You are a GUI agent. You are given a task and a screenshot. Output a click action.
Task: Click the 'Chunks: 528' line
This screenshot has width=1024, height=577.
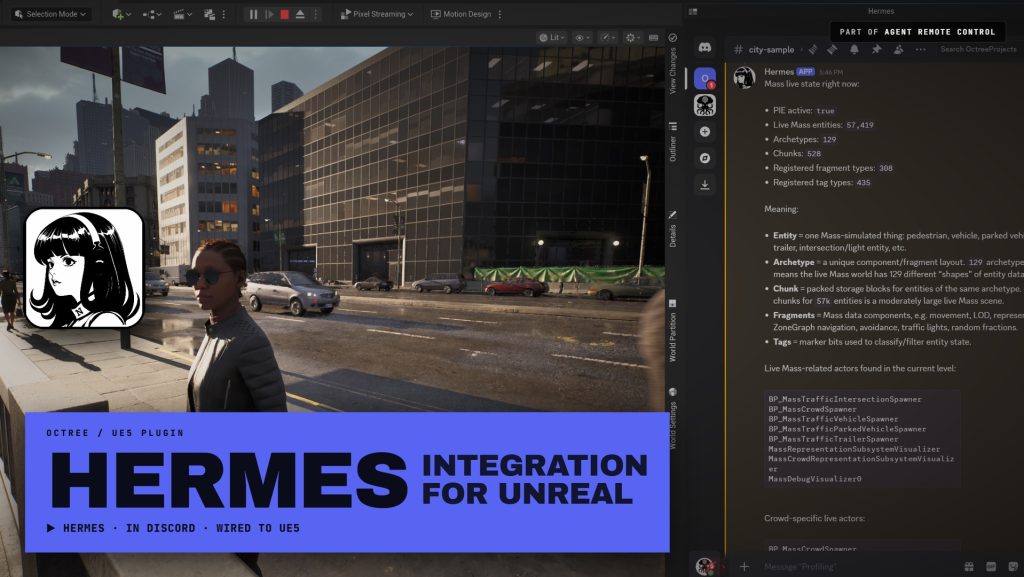[x=797, y=153]
